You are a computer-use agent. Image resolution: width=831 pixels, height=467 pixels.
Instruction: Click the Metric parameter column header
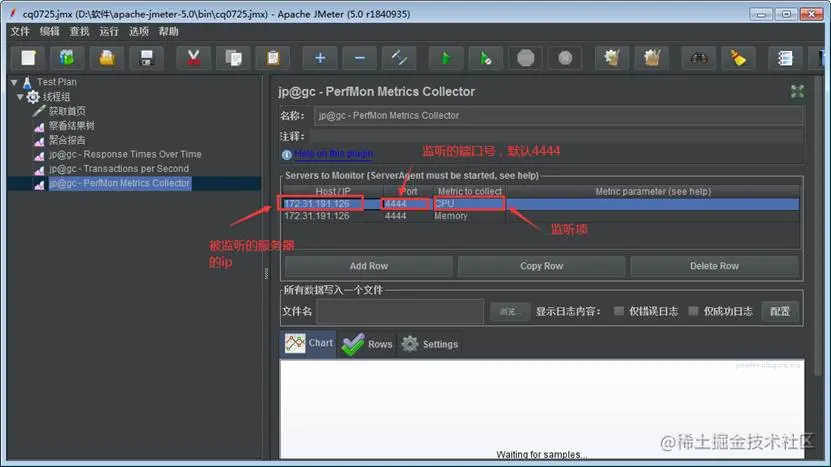(652, 191)
